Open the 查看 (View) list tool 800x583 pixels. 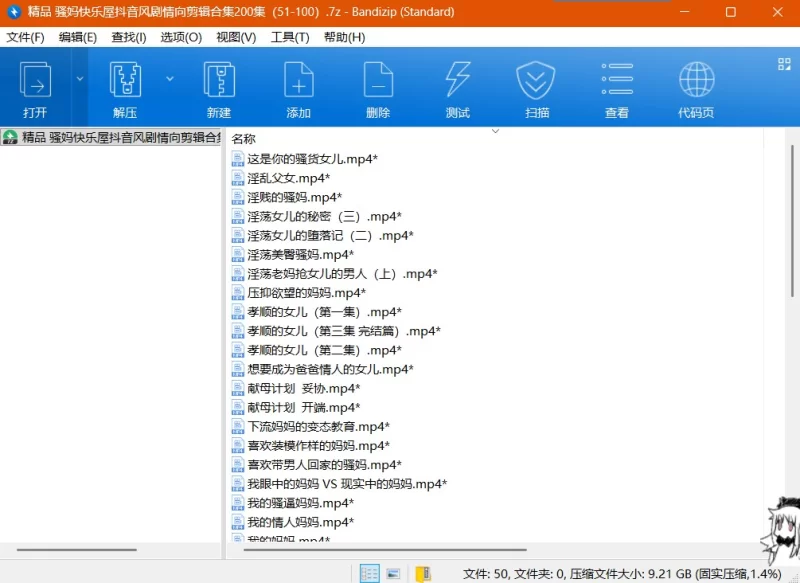click(617, 88)
